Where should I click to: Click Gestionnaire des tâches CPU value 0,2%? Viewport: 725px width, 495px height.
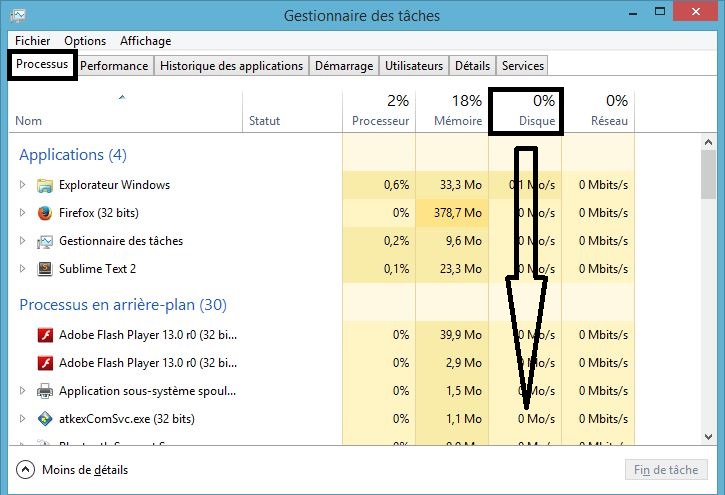pos(396,241)
